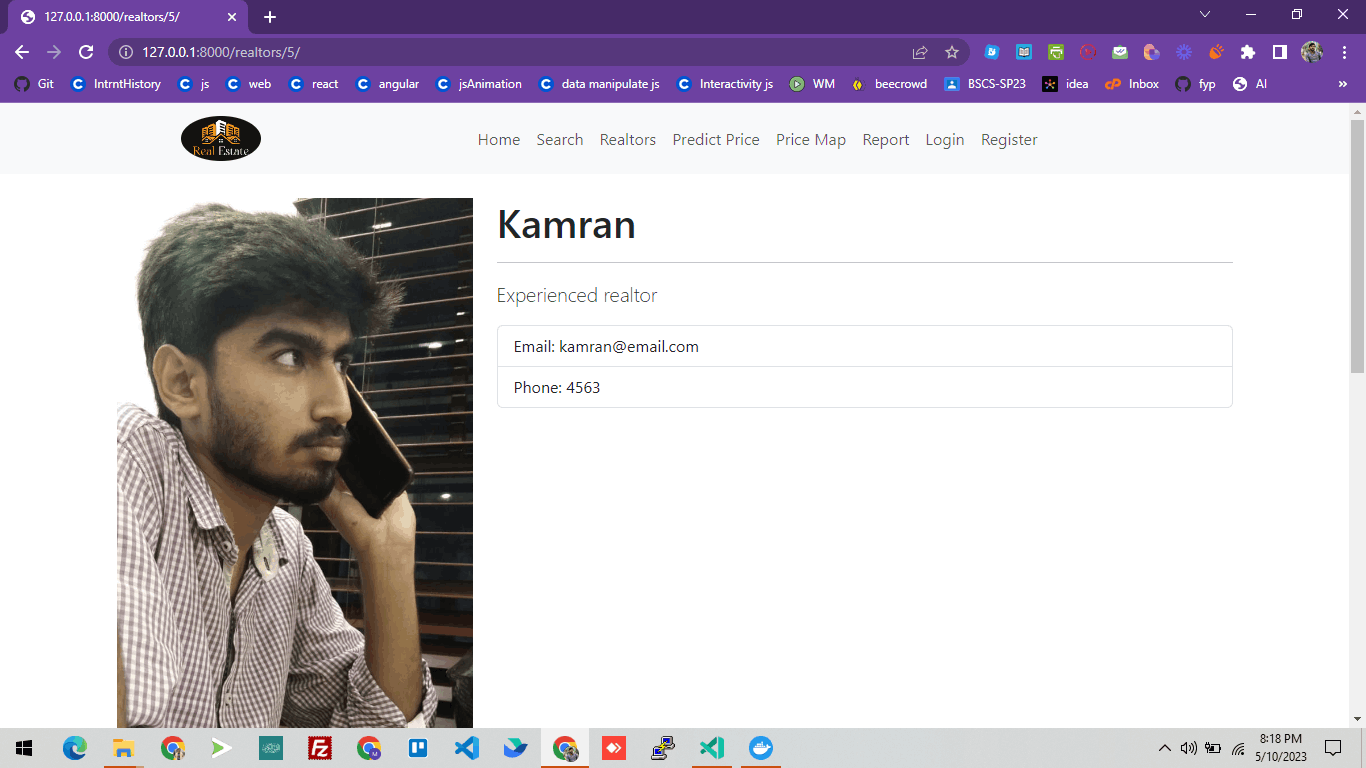Open blue Visual Studio Code from taskbar
Image resolution: width=1366 pixels, height=768 pixels.
(x=467, y=748)
